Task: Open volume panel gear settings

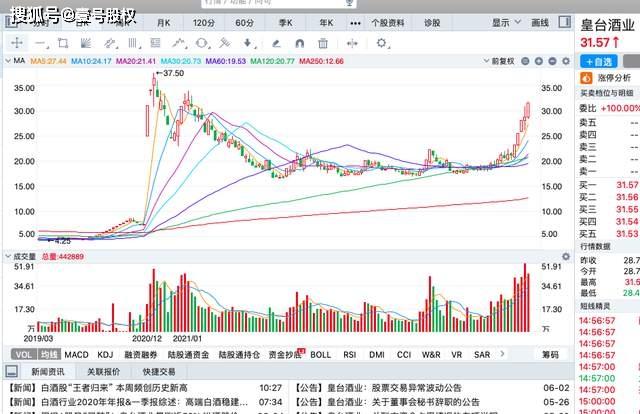Action: tap(566, 256)
